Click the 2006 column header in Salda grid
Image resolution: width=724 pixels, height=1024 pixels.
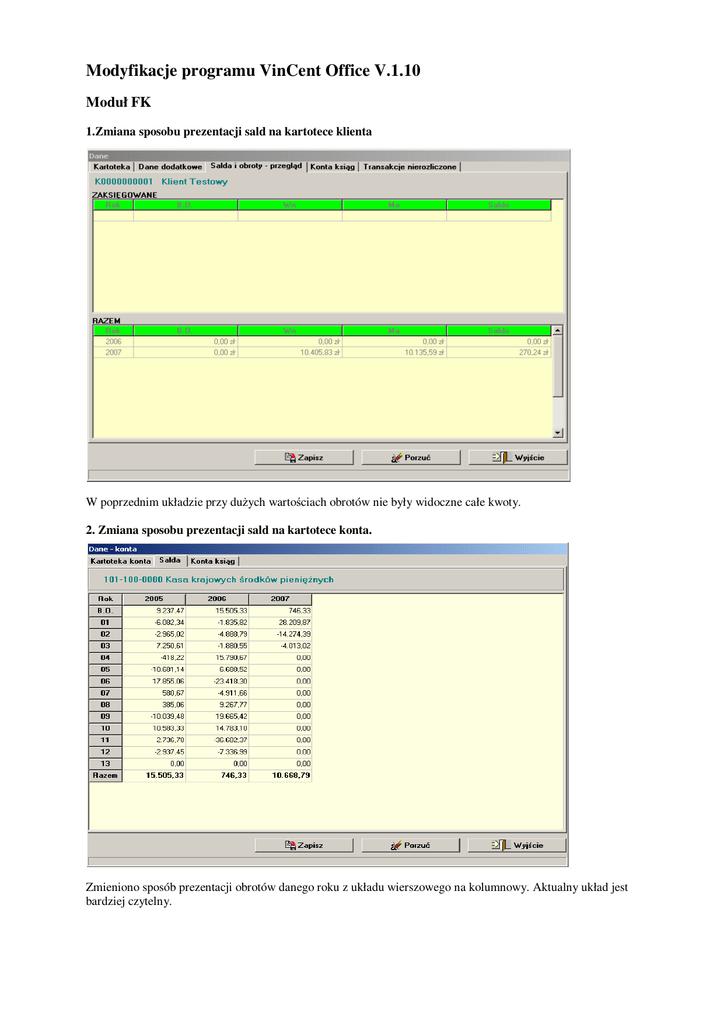[217, 599]
